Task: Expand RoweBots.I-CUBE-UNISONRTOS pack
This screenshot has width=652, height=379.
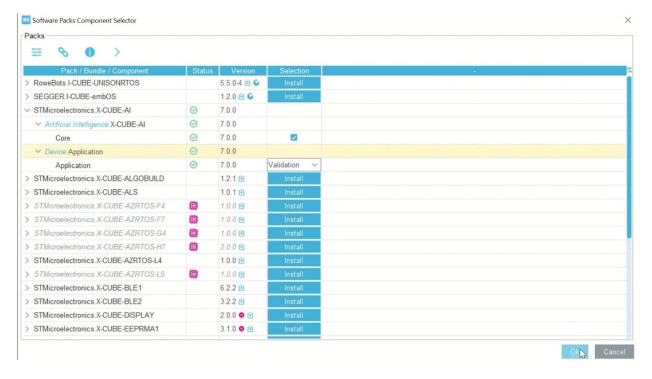Action: (x=27, y=83)
